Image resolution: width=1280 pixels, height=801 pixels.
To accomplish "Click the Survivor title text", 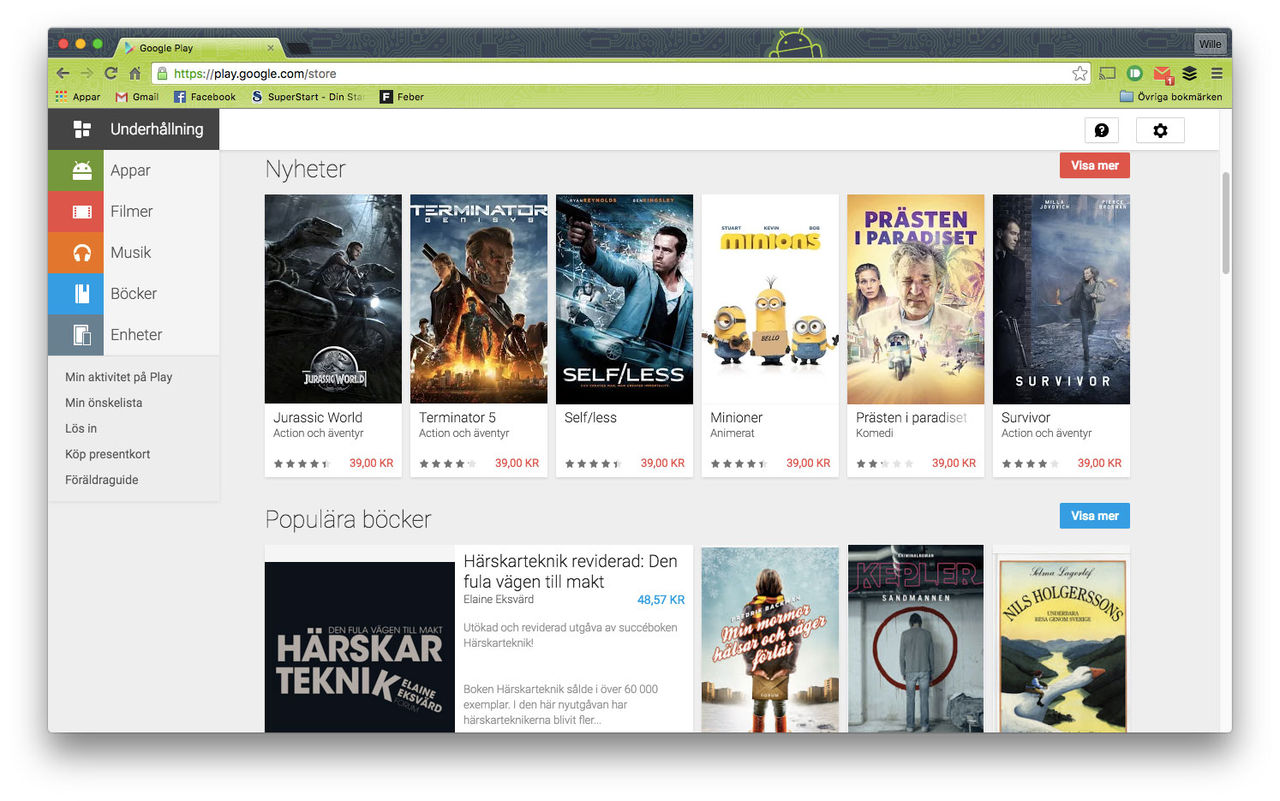I will tap(1026, 418).
